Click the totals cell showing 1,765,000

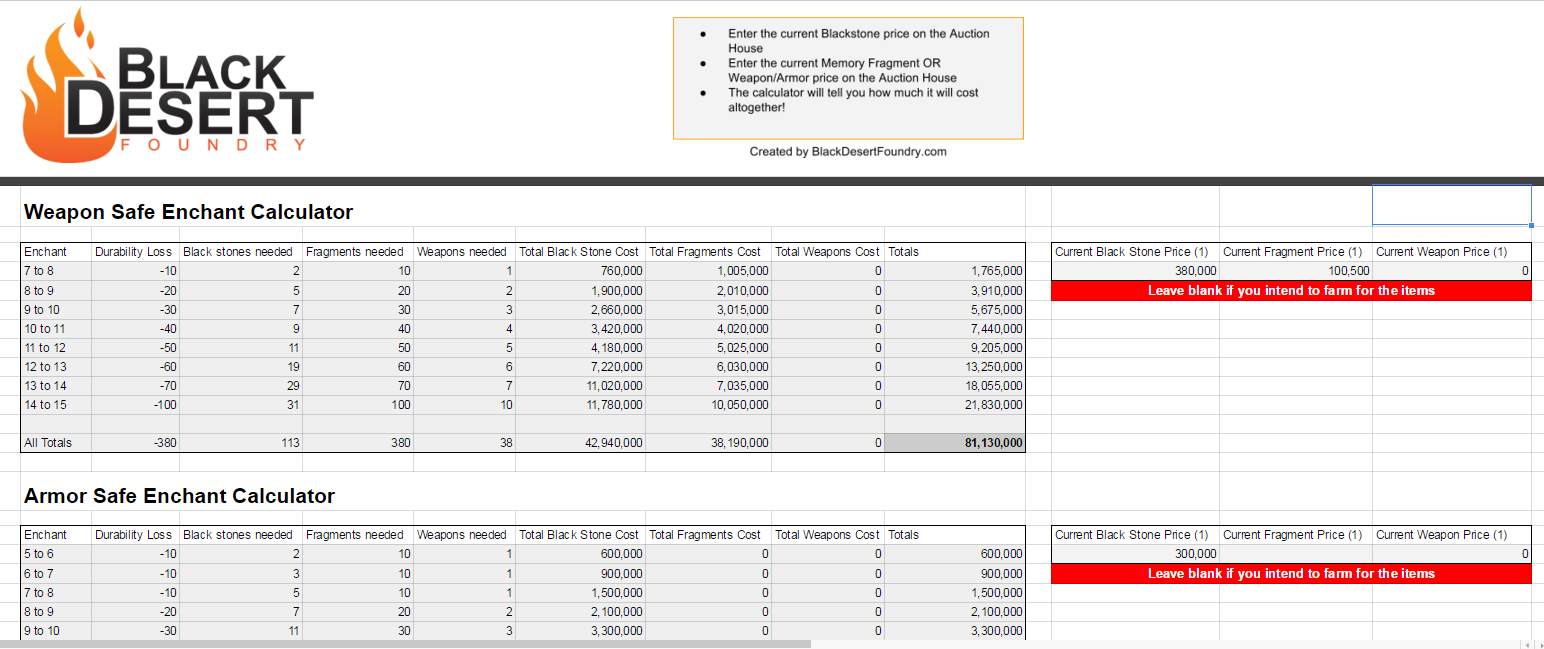tap(955, 271)
